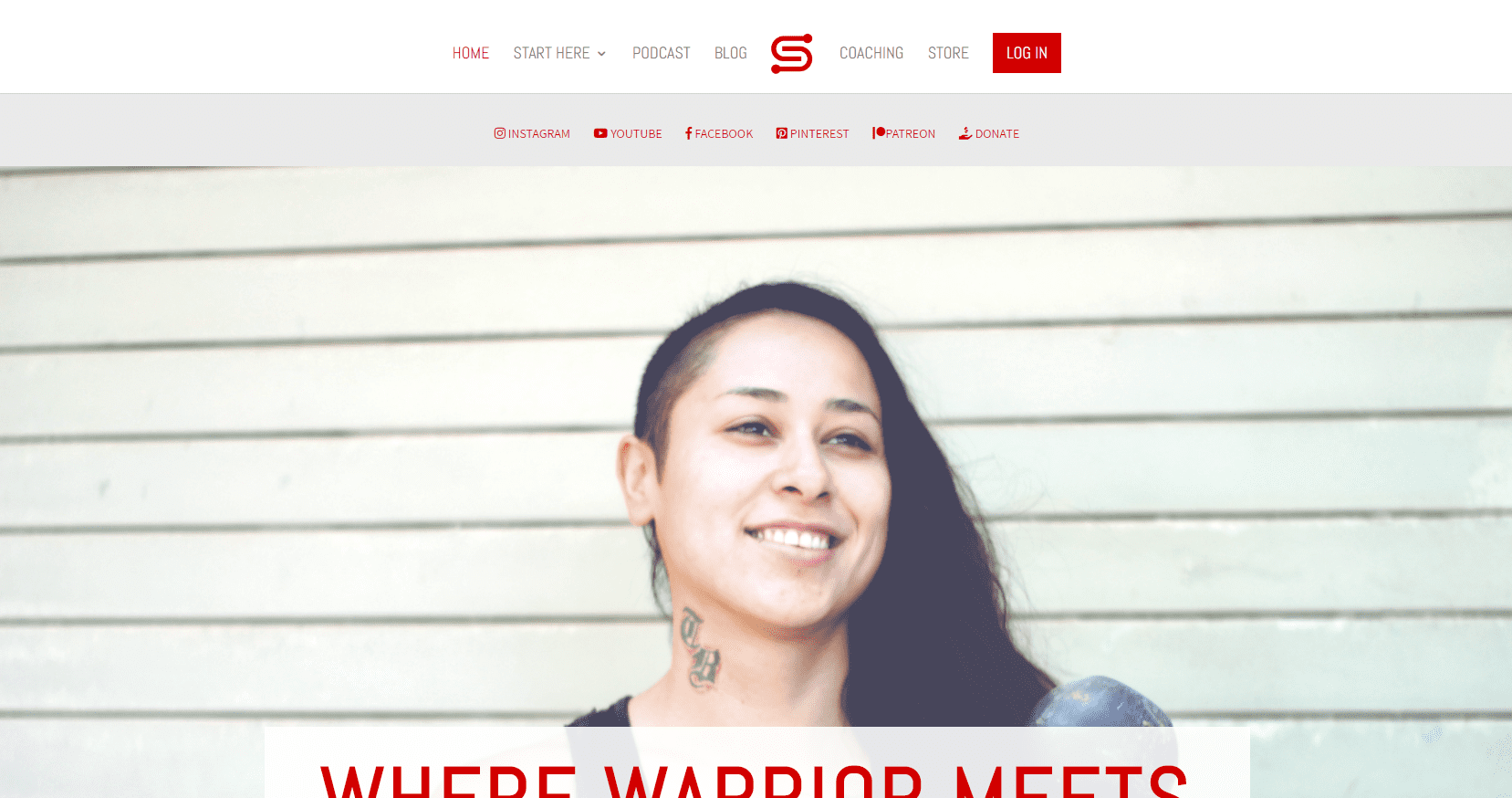The width and height of the screenshot is (1512, 798).
Task: Navigate to the Coaching page
Action: point(871,53)
